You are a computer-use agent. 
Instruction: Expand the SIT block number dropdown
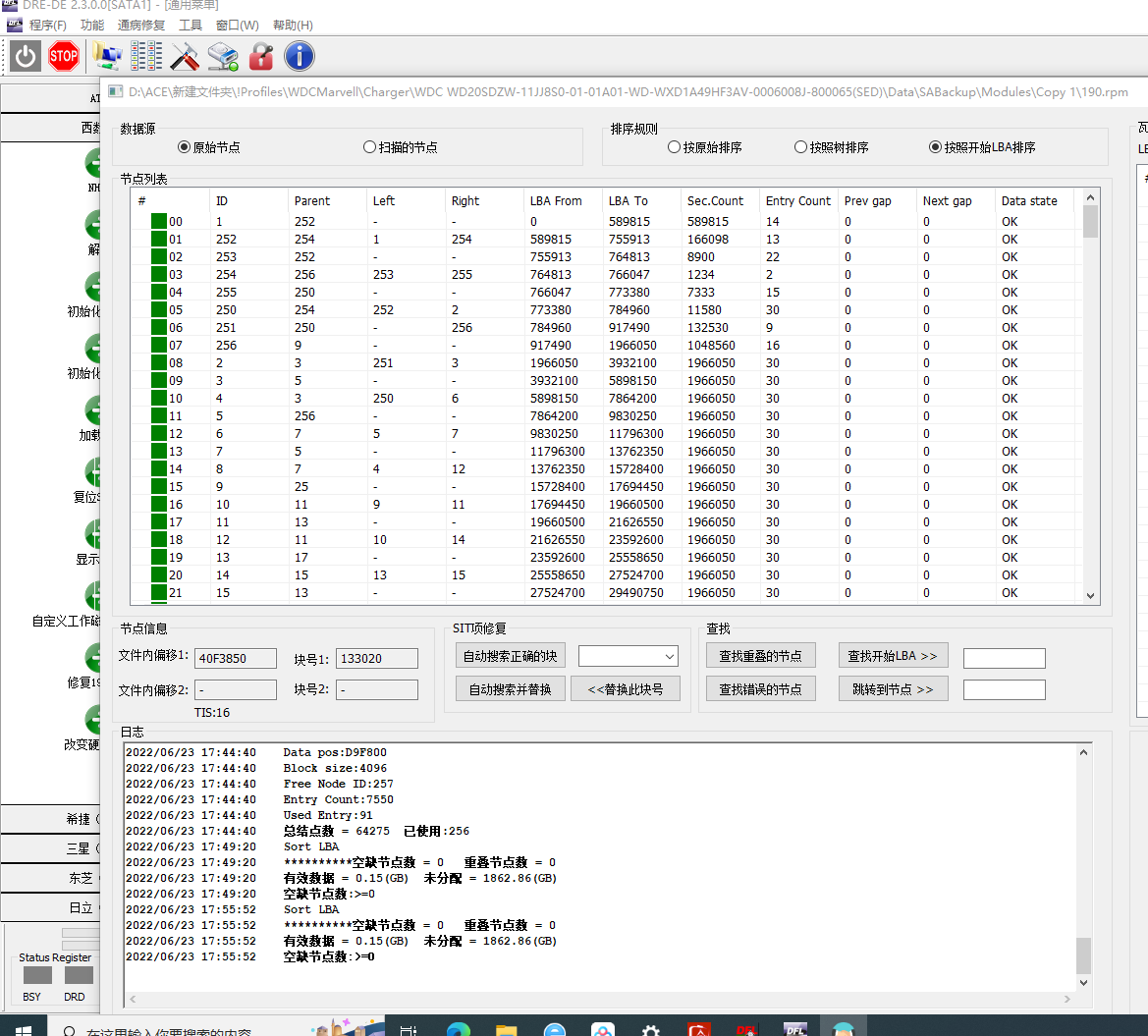point(669,657)
